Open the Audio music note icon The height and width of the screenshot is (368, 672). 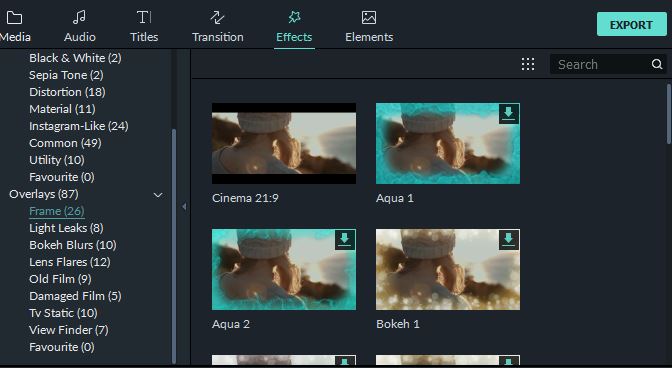point(79,18)
